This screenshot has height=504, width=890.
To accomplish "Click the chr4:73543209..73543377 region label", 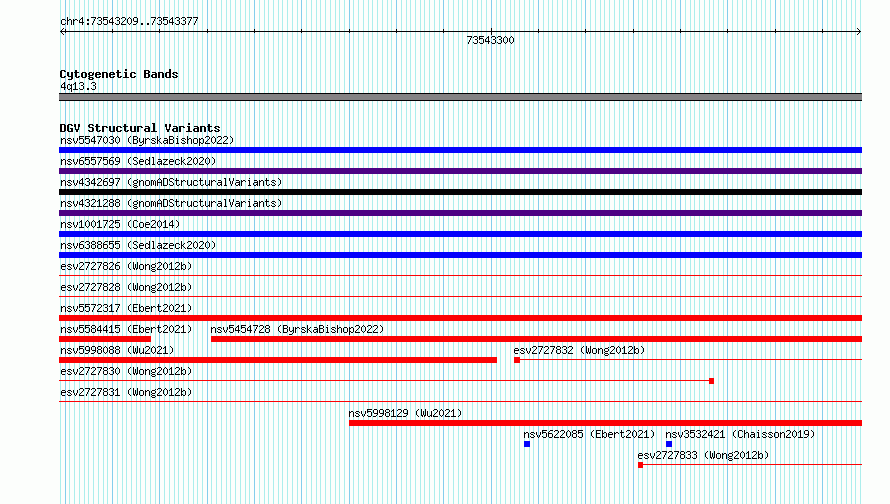I will [129, 22].
